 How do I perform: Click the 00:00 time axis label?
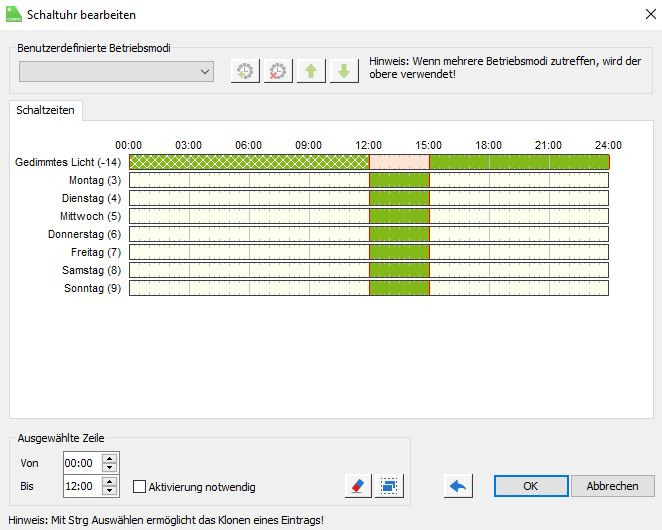point(129,145)
